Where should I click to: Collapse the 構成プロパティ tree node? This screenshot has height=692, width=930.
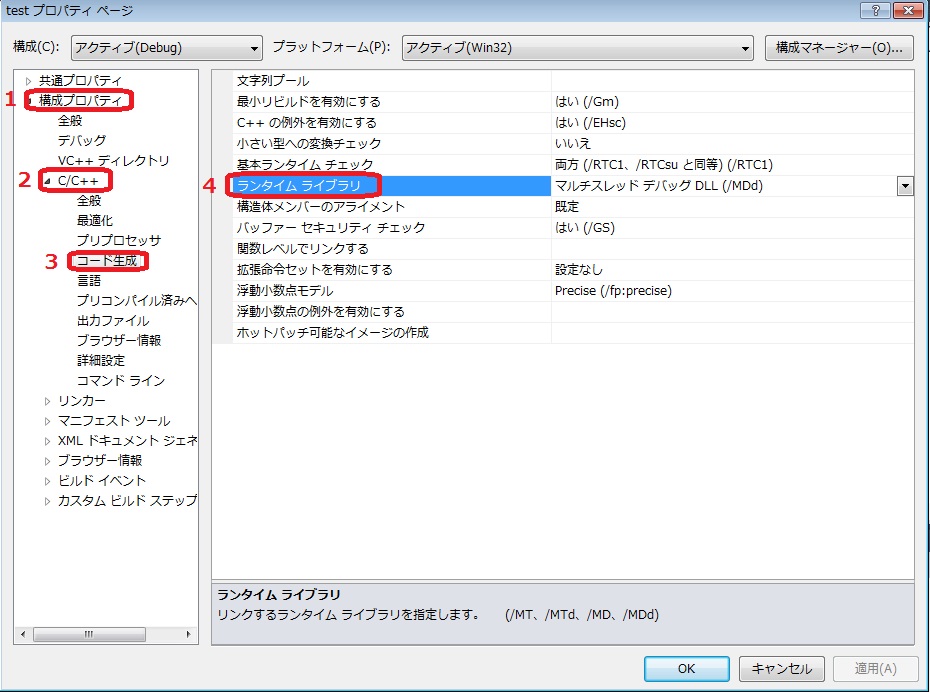29,101
